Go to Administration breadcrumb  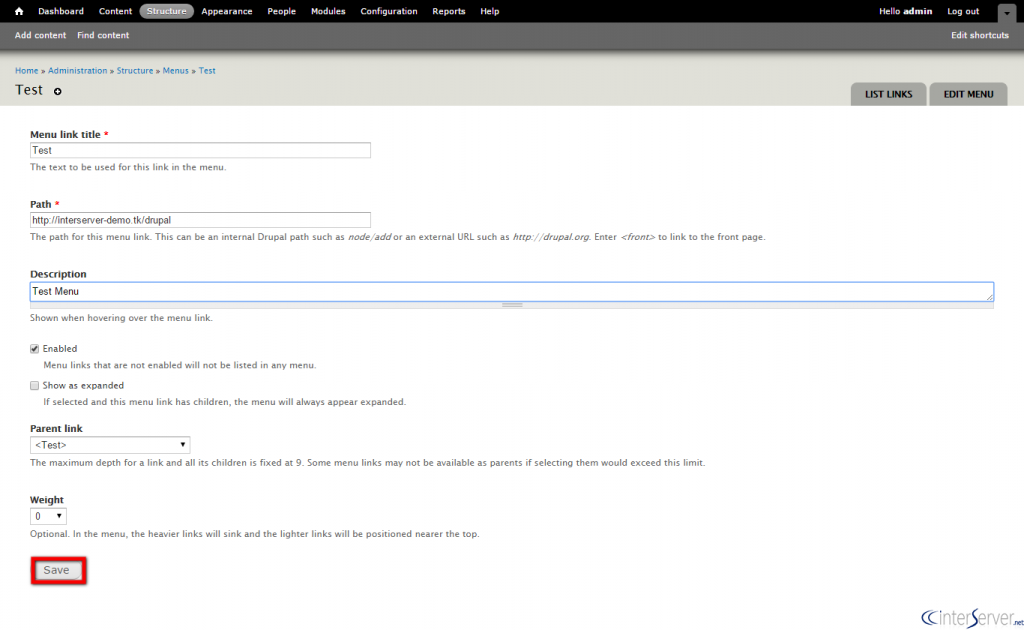(x=78, y=71)
